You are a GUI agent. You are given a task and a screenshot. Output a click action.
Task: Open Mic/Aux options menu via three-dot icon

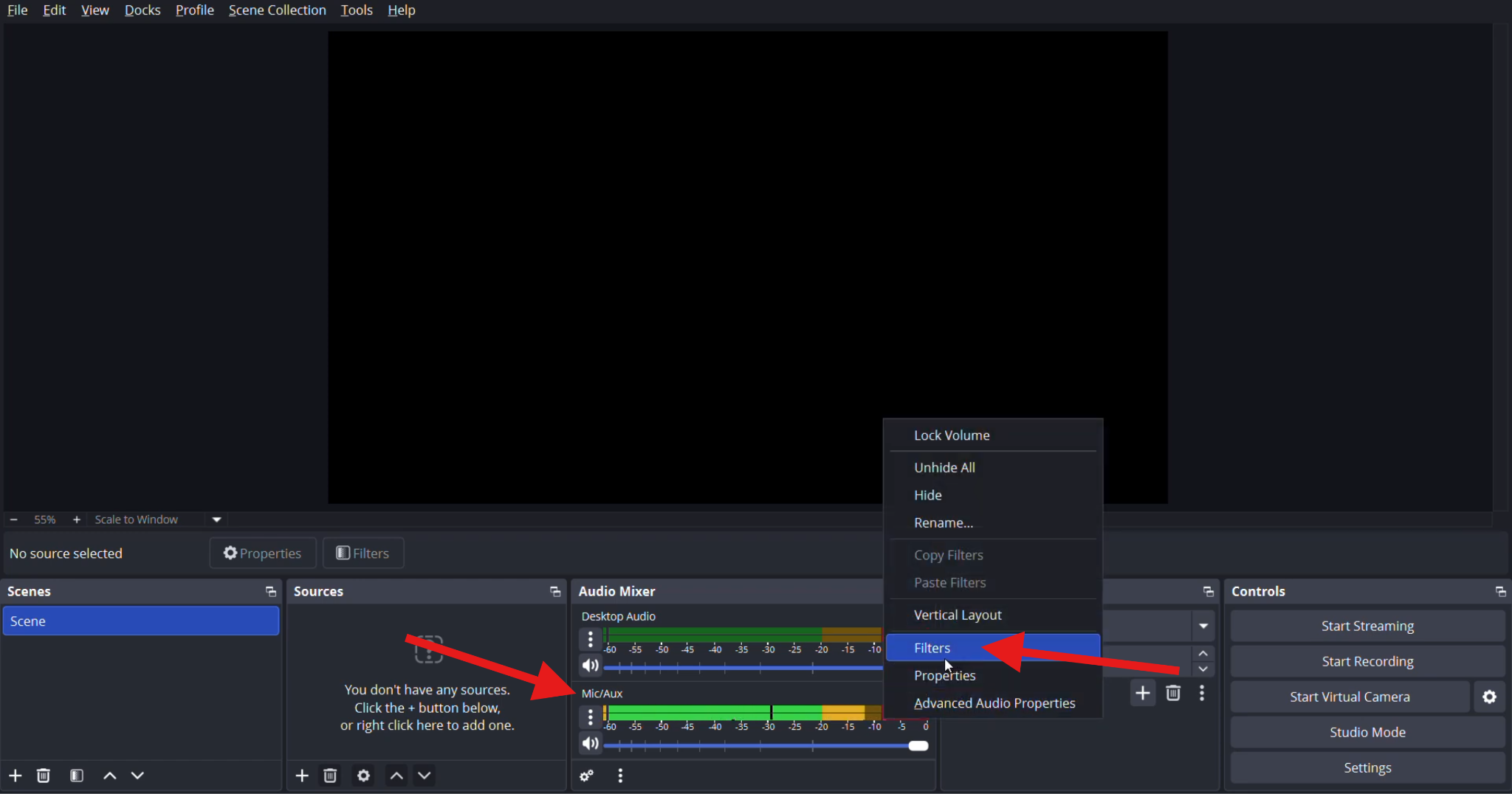(x=590, y=717)
